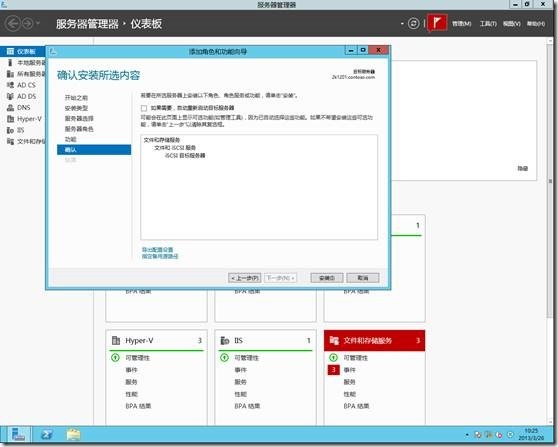Launch PowerShell from the taskbar

[47, 435]
